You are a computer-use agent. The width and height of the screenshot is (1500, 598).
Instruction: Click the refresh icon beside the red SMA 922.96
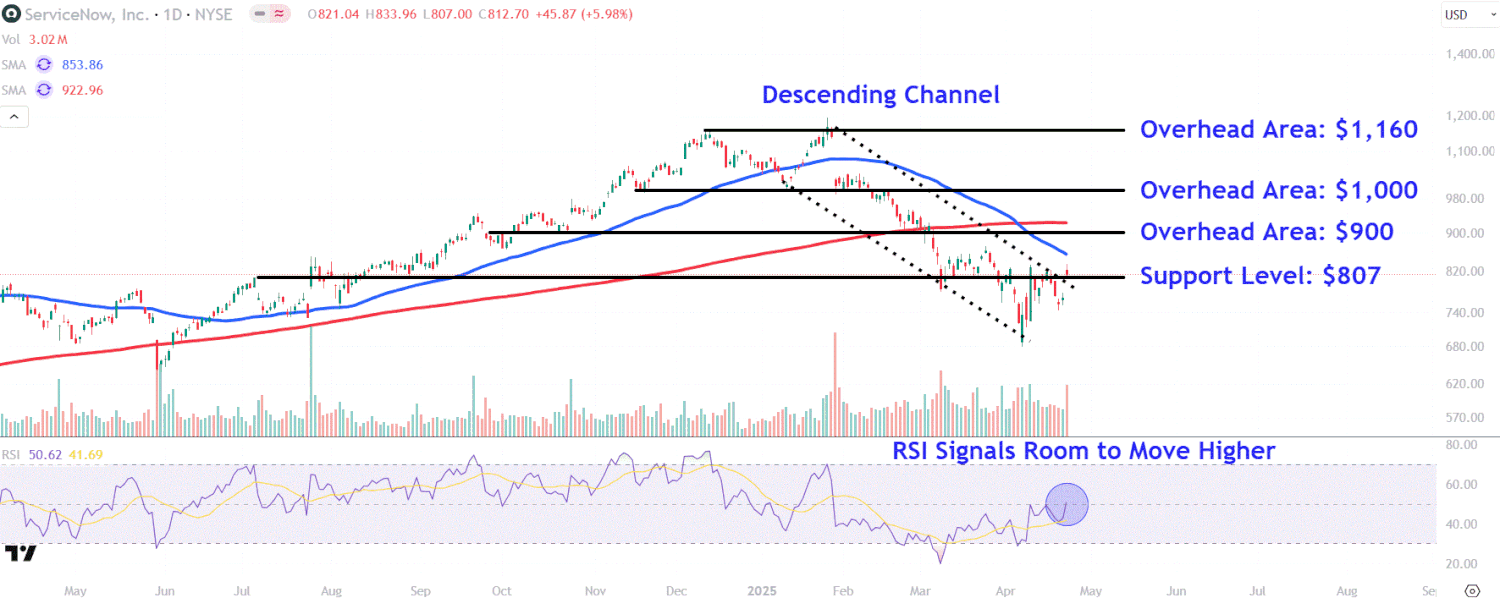(x=43, y=90)
